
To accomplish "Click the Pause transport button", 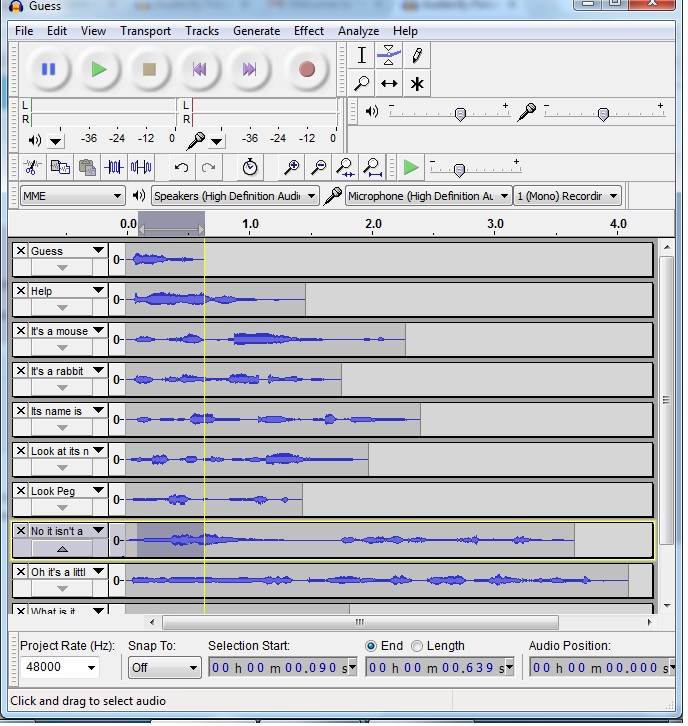I will [49, 69].
